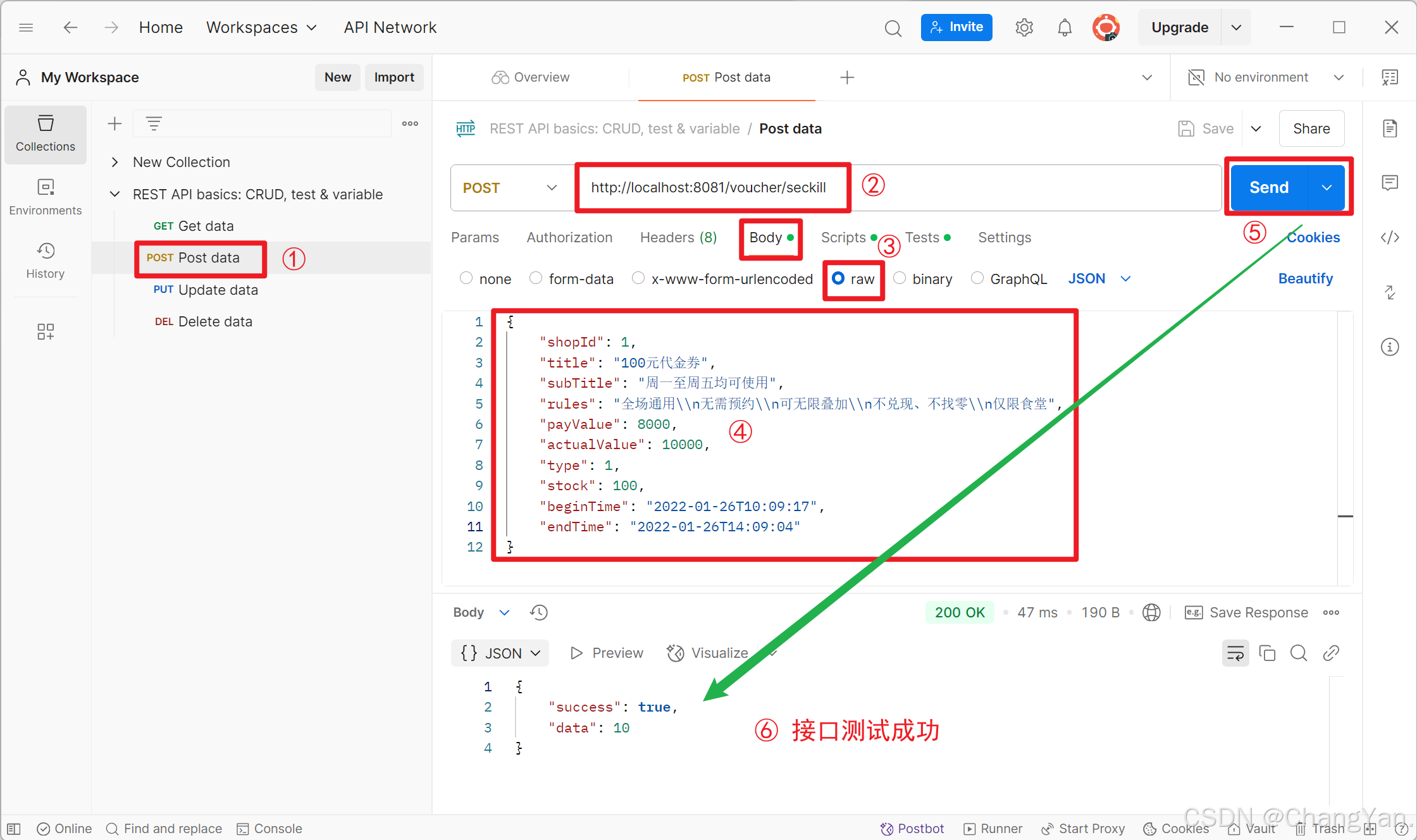Viewport: 1417px width, 840px height.
Task: Open collections more options ellipsis
Action: click(410, 123)
